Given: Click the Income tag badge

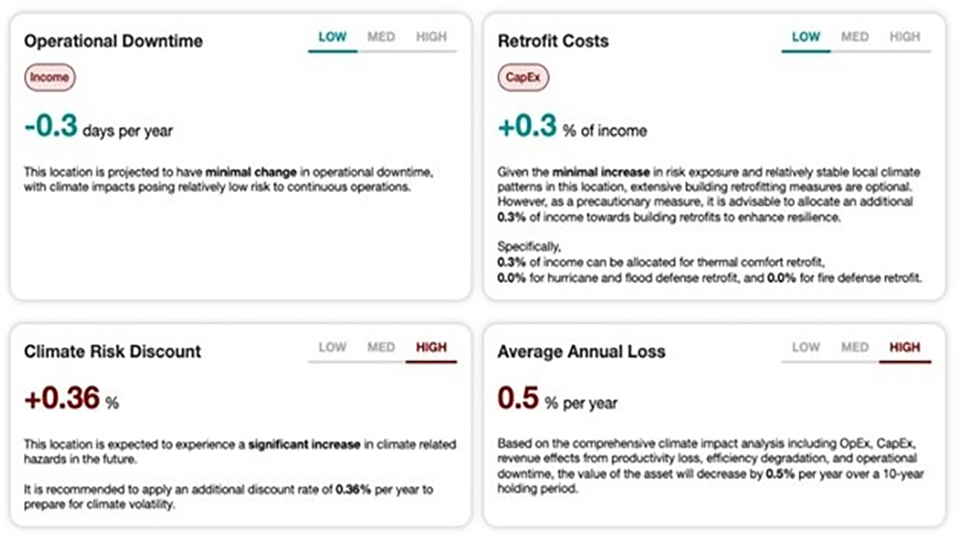Looking at the screenshot, I should 50,77.
